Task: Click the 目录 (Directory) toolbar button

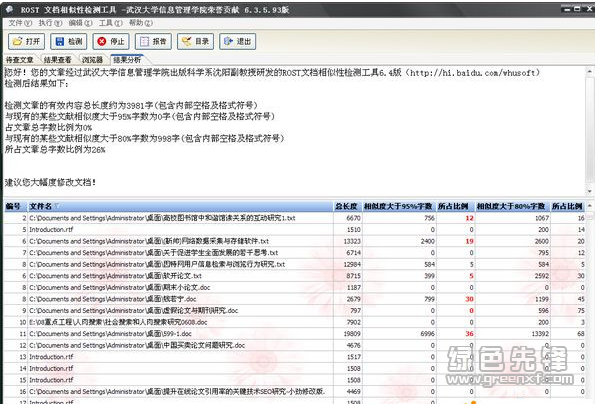Action: (x=195, y=41)
